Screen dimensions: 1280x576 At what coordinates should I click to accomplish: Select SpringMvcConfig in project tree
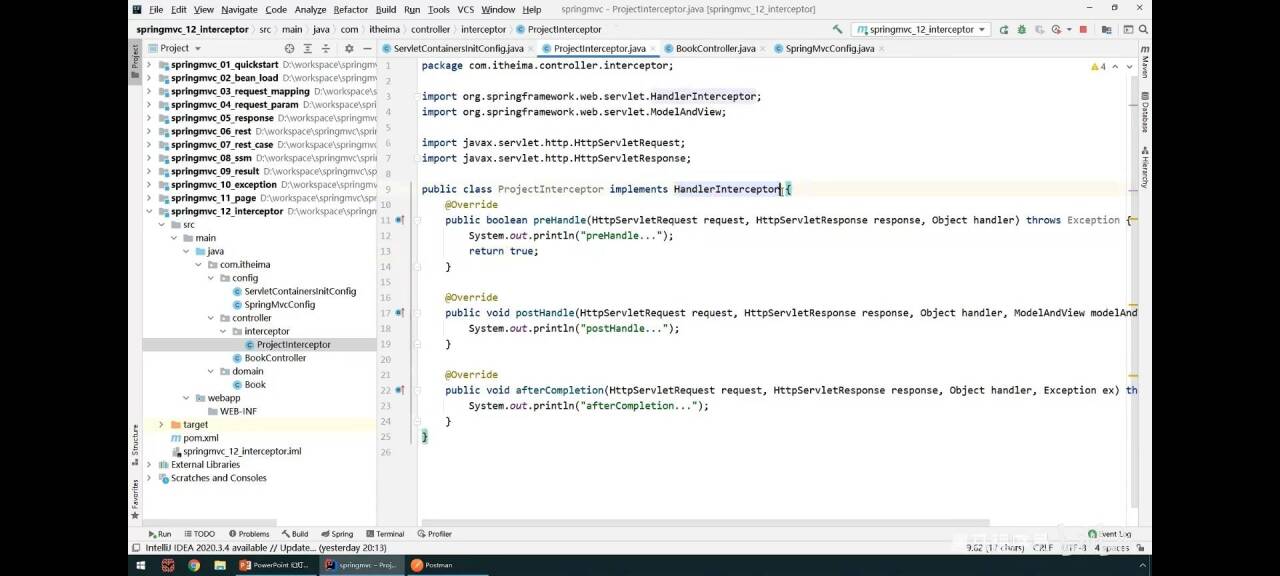pyautogui.click(x=279, y=304)
